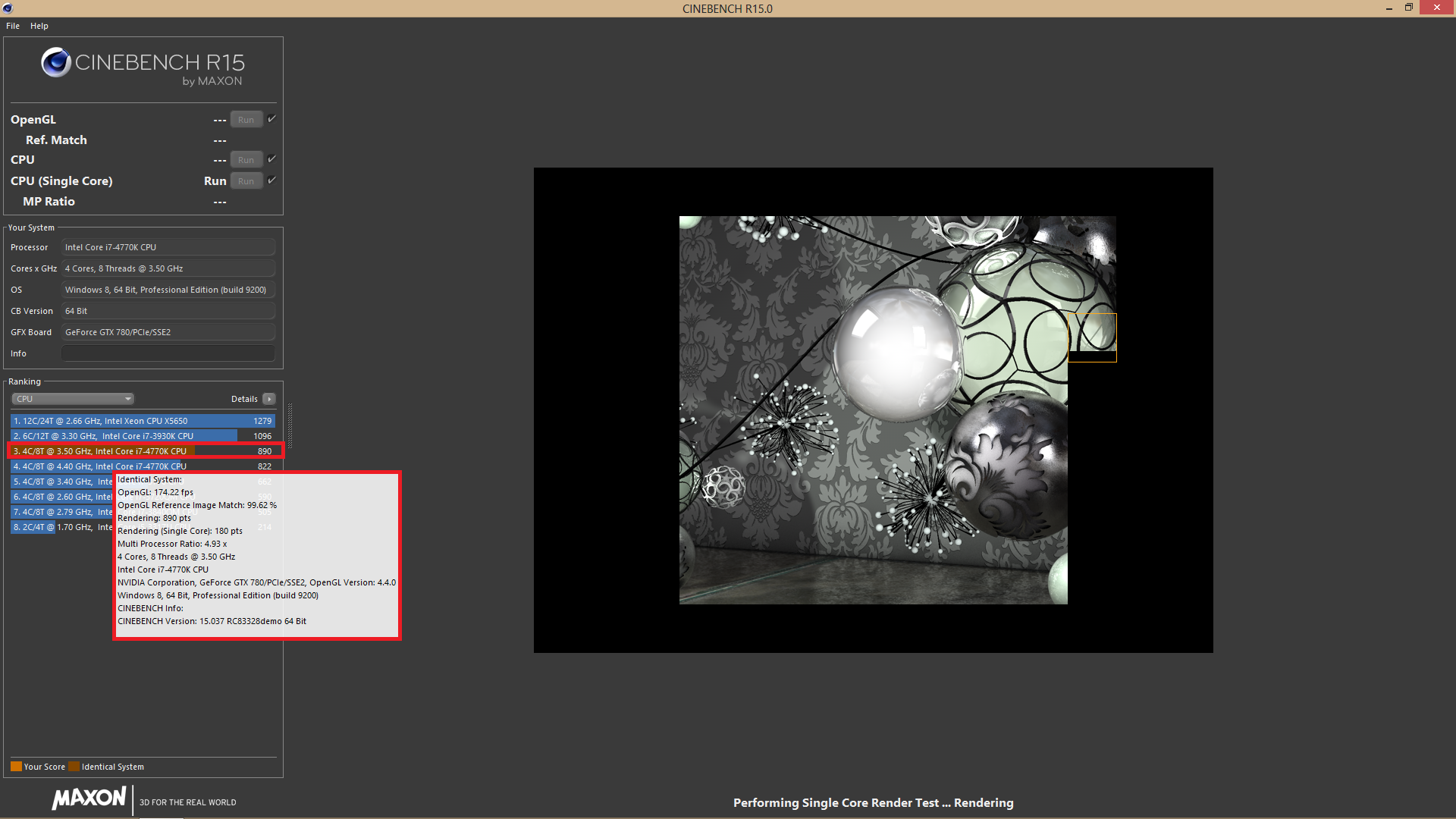Screen dimensions: 1456x819
Task: Click the orange Your Score legend swatch
Action: (x=16, y=767)
